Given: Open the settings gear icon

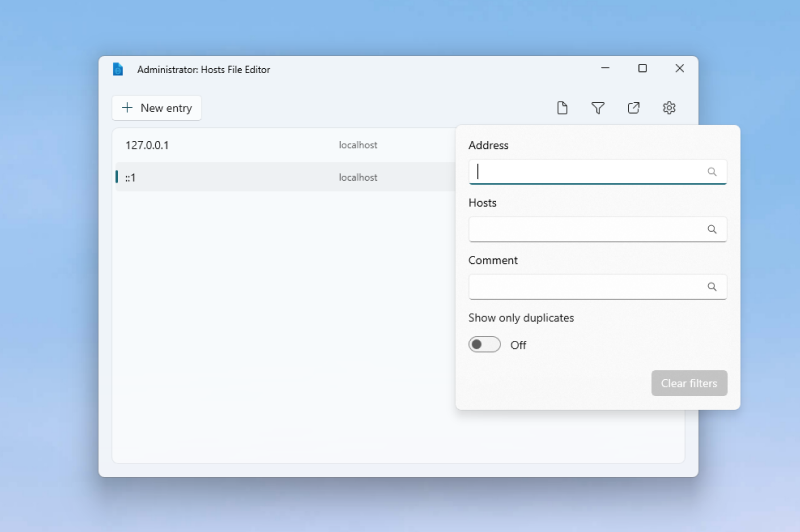Looking at the screenshot, I should [x=669, y=108].
